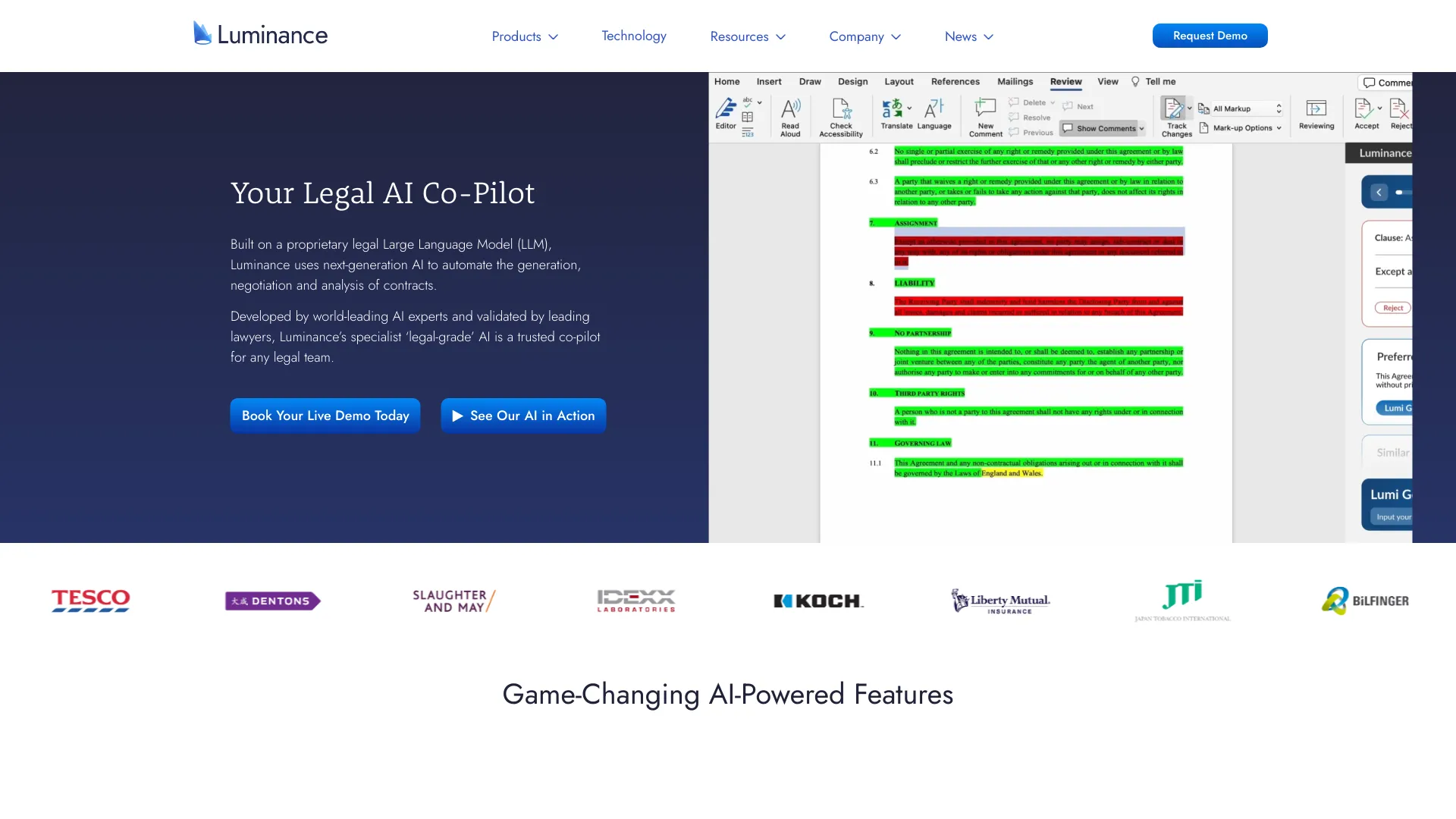The height and width of the screenshot is (819, 1456).
Task: Select the Translate language tool
Action: (x=895, y=113)
